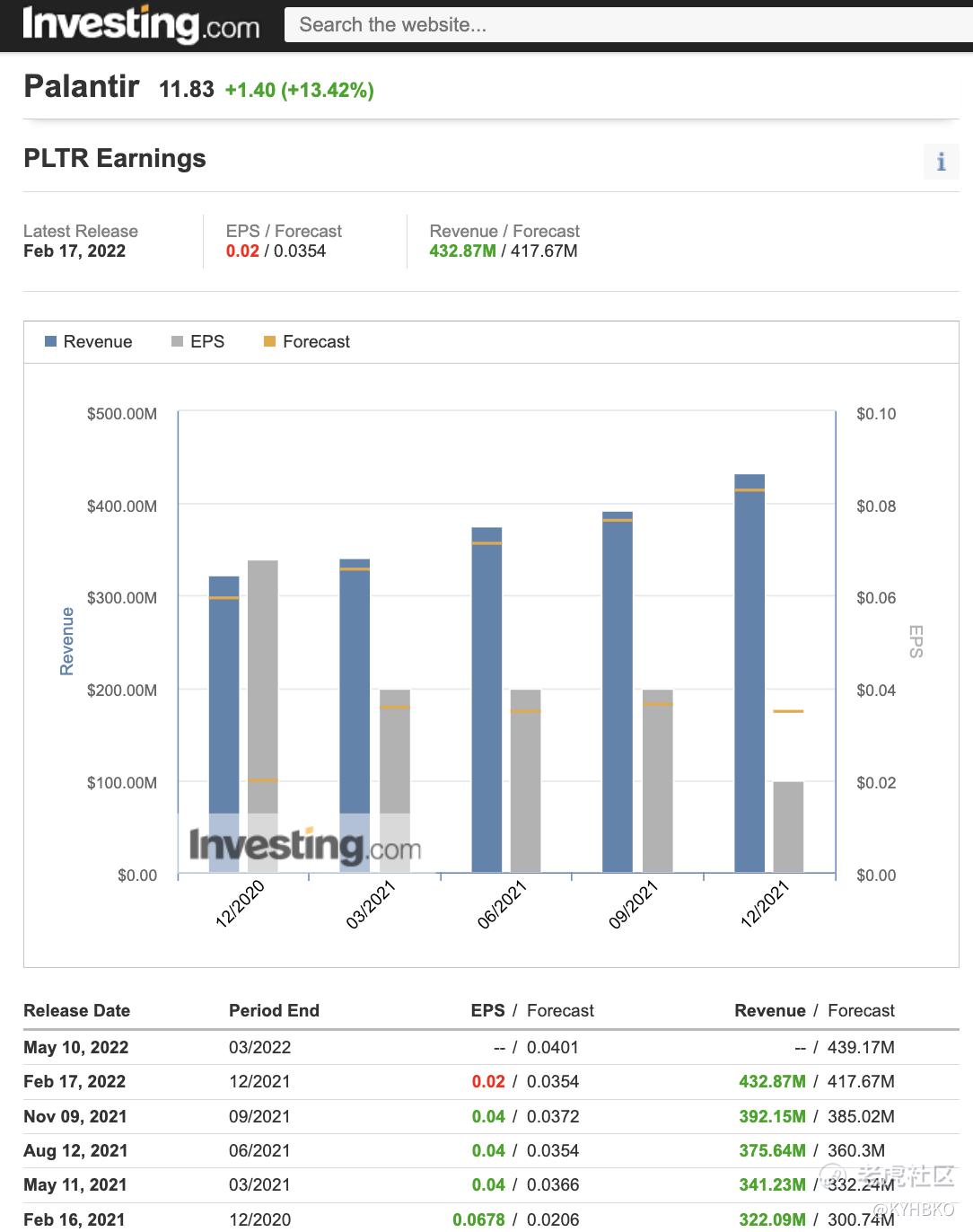Click the 392.15M revenue value
The height and width of the screenshot is (1232, 973).
click(772, 1116)
